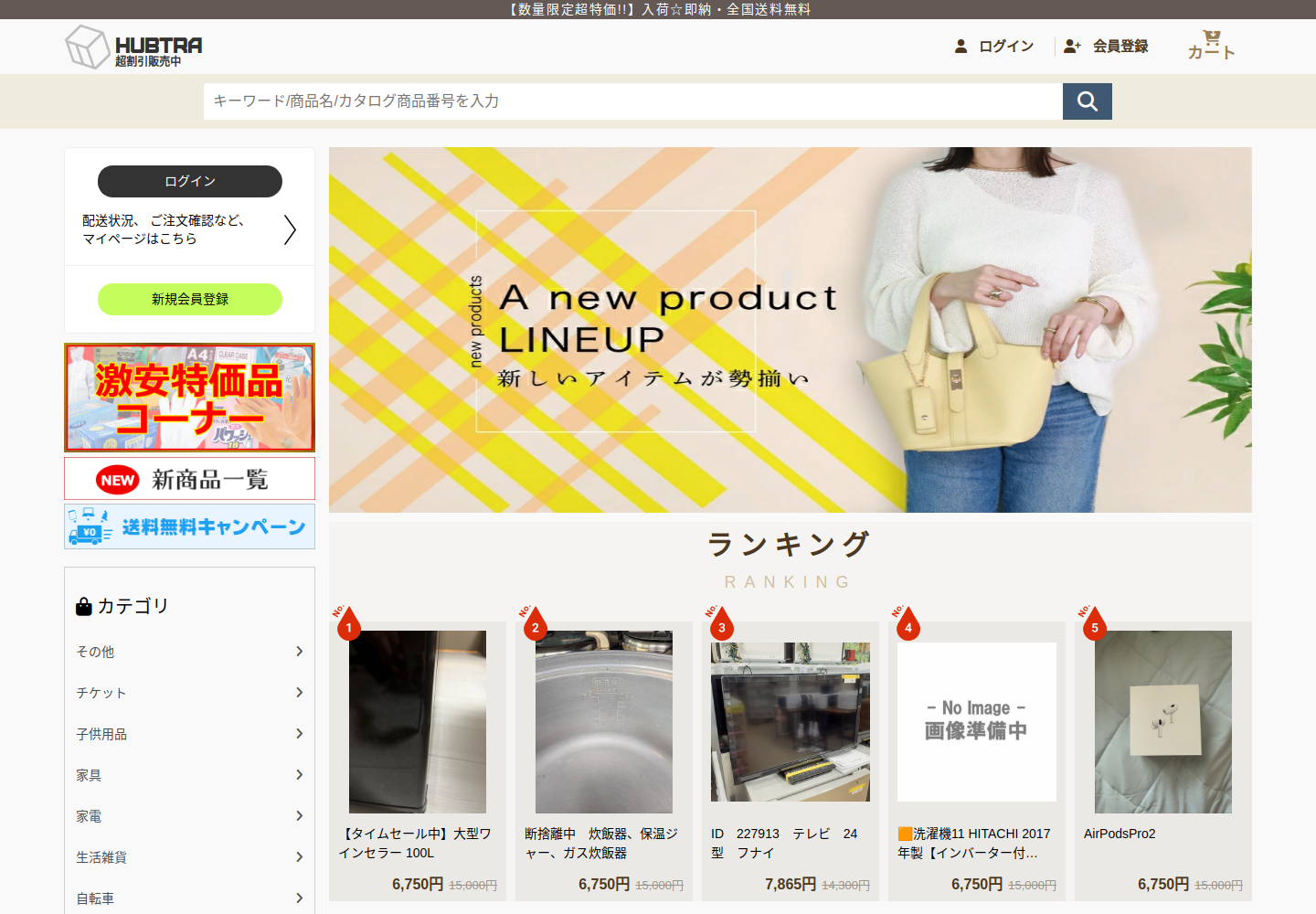Open My Page arrow chevron
This screenshot has height=914, width=1316.
pyautogui.click(x=290, y=229)
